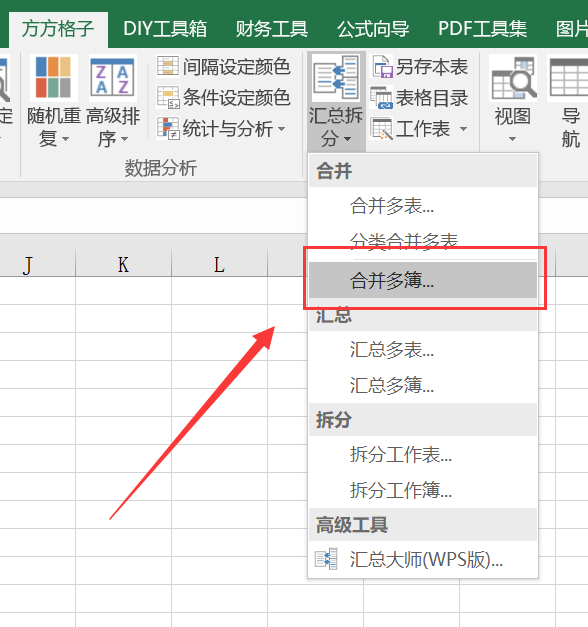Viewport: 588px width, 627px height.
Task: Open the PDF工具集 ribbon tab
Action: (482, 29)
